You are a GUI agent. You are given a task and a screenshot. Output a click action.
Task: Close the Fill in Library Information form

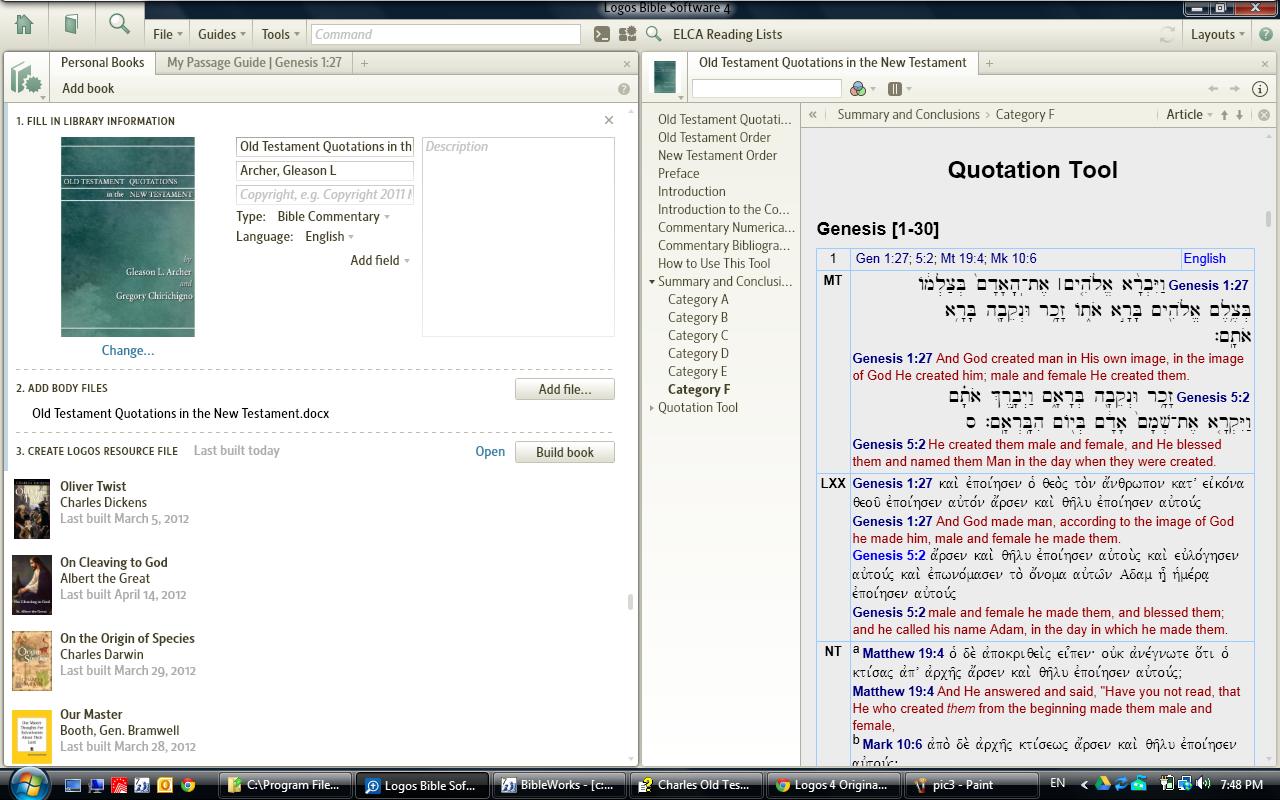point(609,120)
